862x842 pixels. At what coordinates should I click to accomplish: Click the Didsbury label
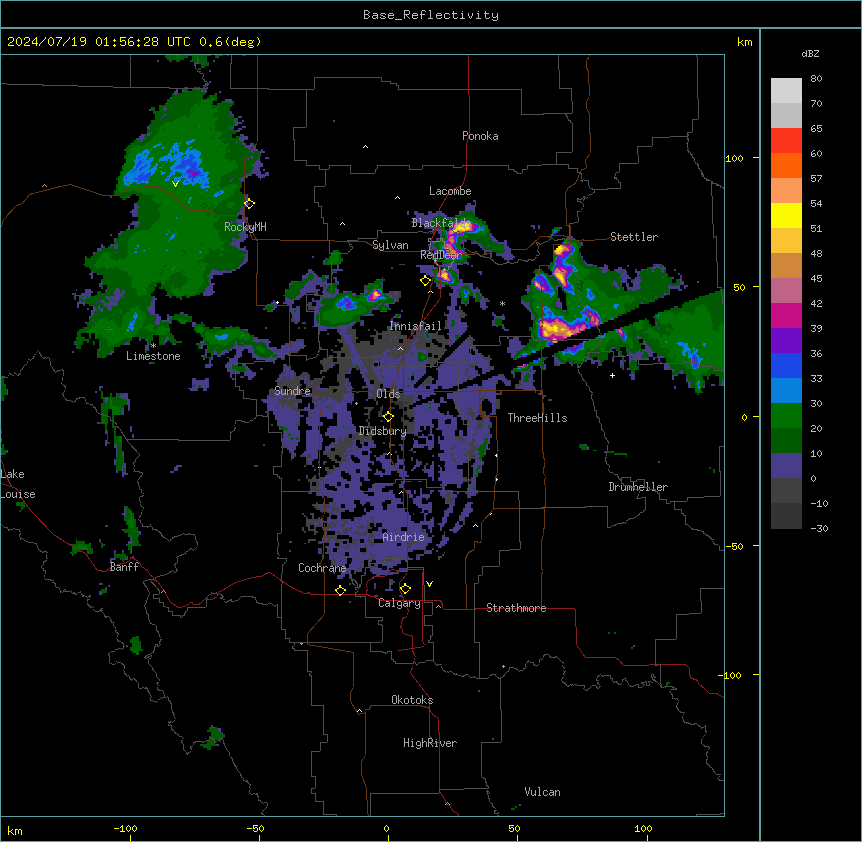tap(383, 431)
